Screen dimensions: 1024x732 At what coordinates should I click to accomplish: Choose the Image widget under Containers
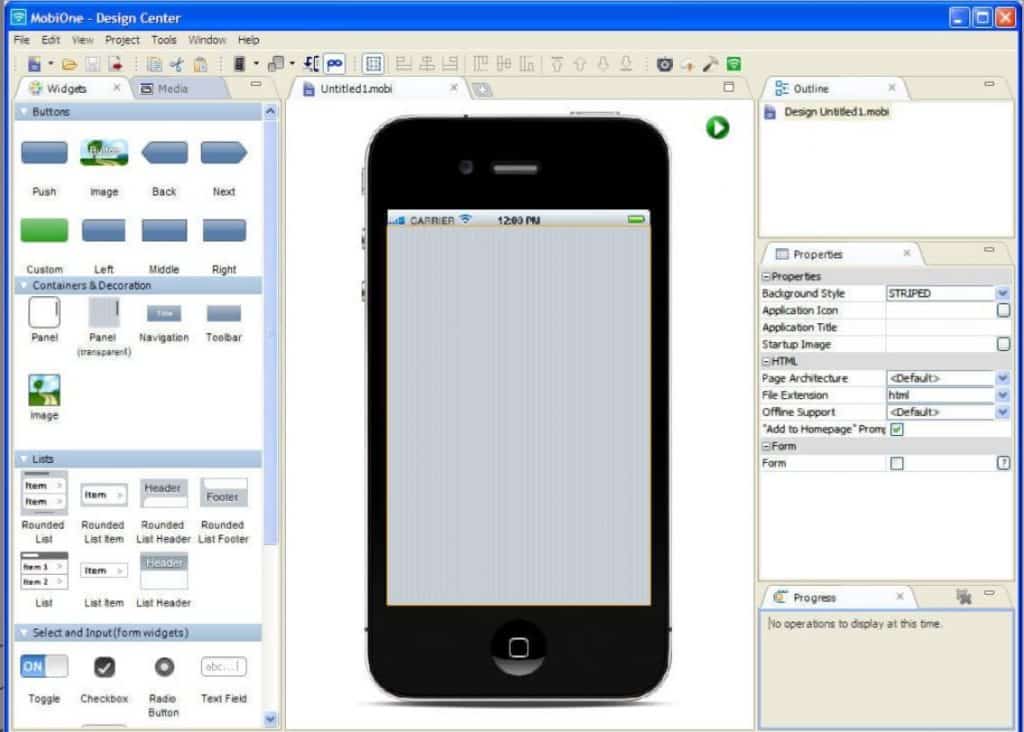tap(43, 390)
